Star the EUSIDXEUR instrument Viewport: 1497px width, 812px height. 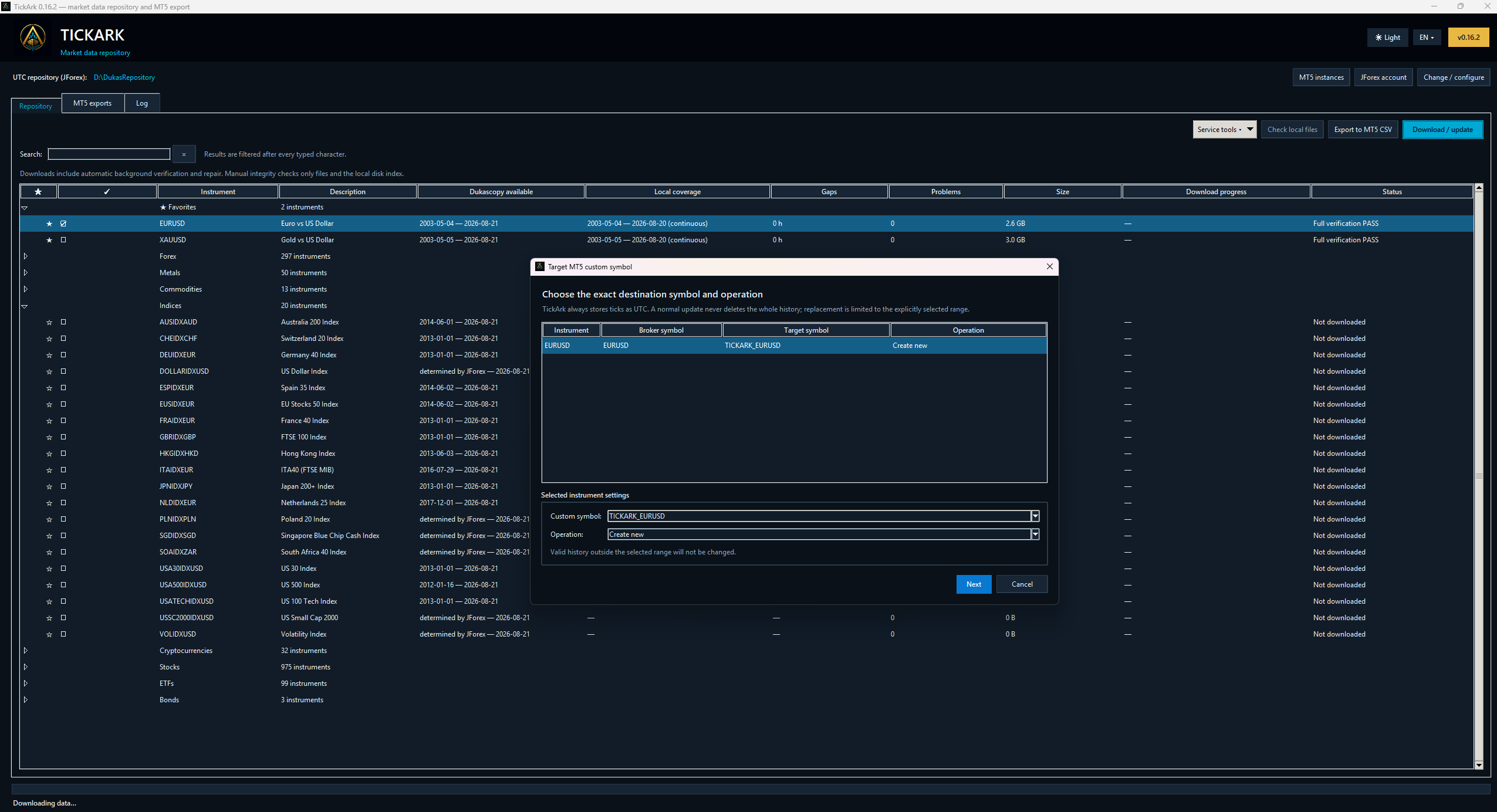point(49,404)
